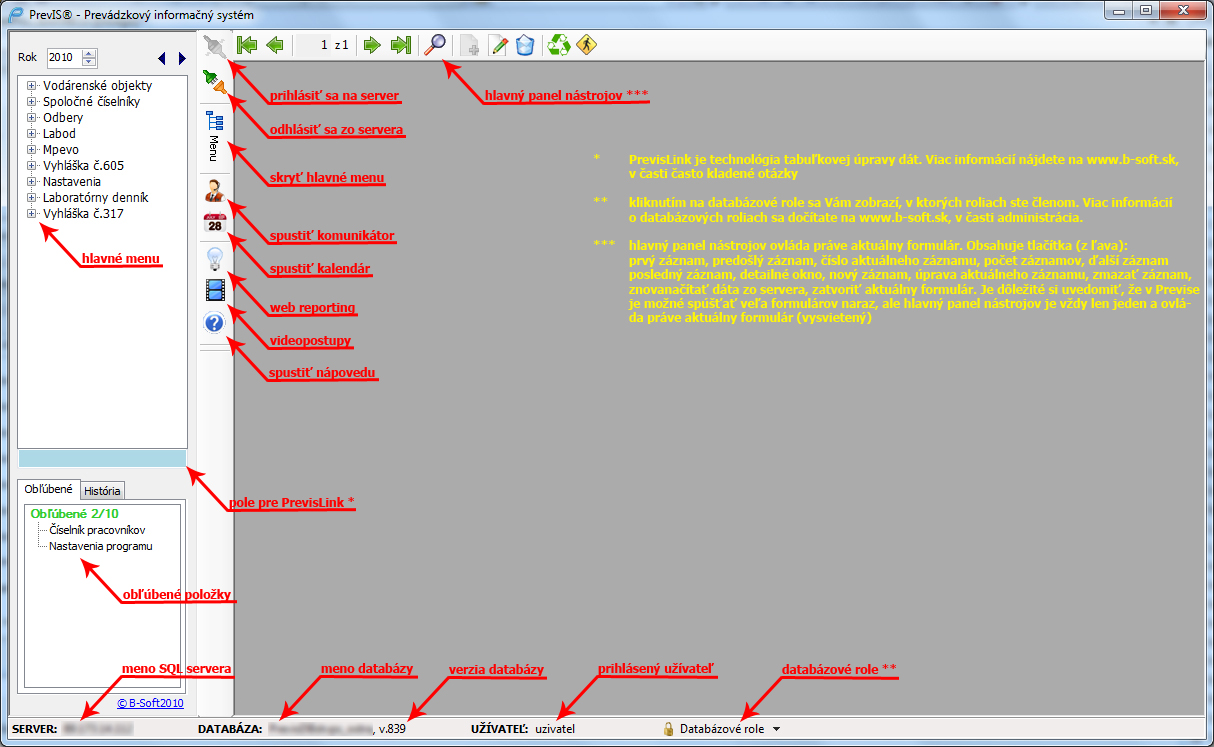This screenshot has width=1214, height=747.
Task: Open the calendar icon
Action: tap(214, 223)
